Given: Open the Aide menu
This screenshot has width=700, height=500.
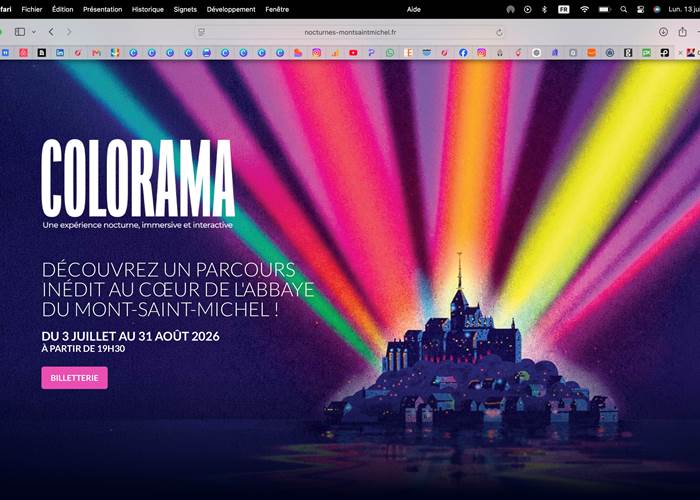Looking at the screenshot, I should pos(413,9).
